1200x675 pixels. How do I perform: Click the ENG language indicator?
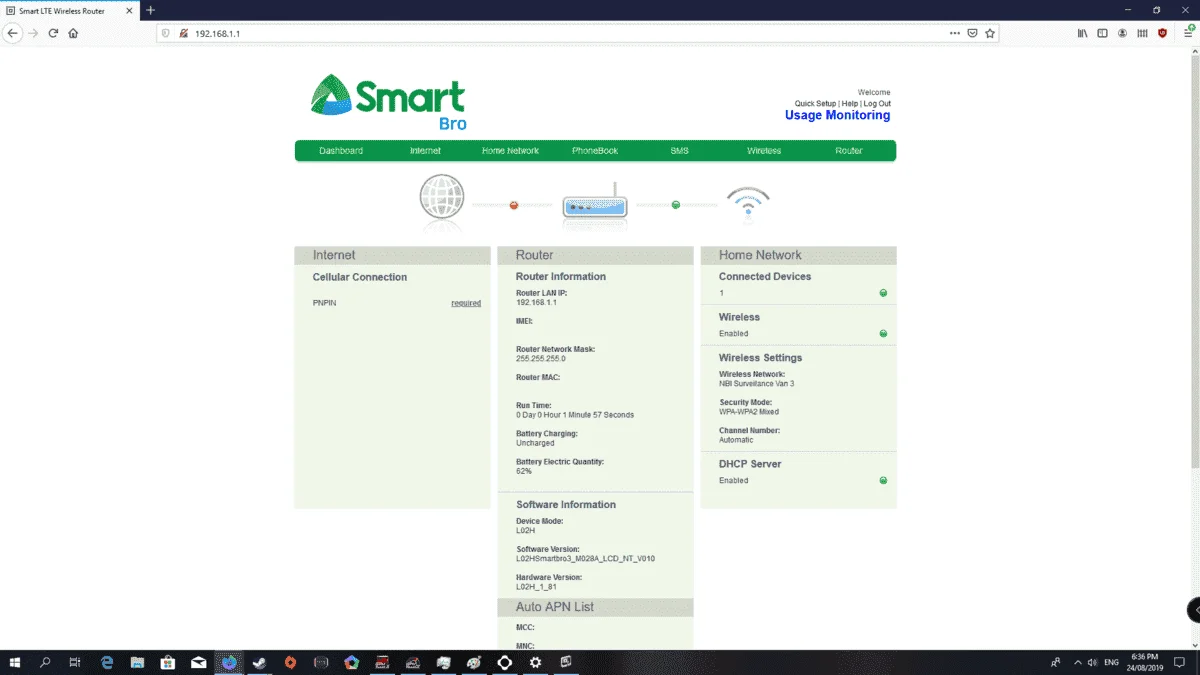click(x=1111, y=662)
